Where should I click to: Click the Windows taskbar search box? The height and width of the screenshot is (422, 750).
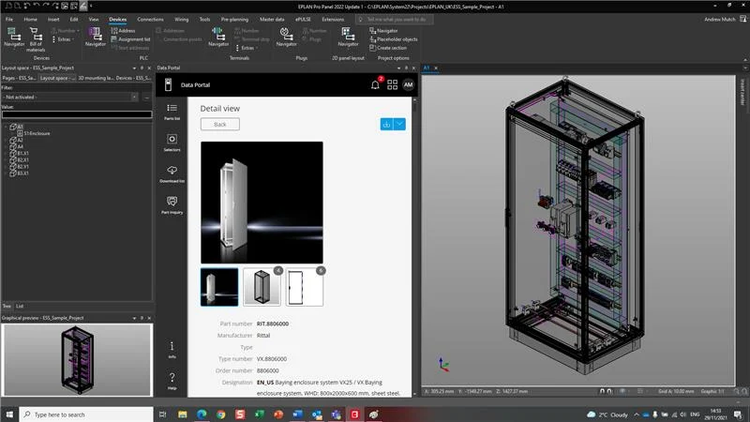pos(85,413)
